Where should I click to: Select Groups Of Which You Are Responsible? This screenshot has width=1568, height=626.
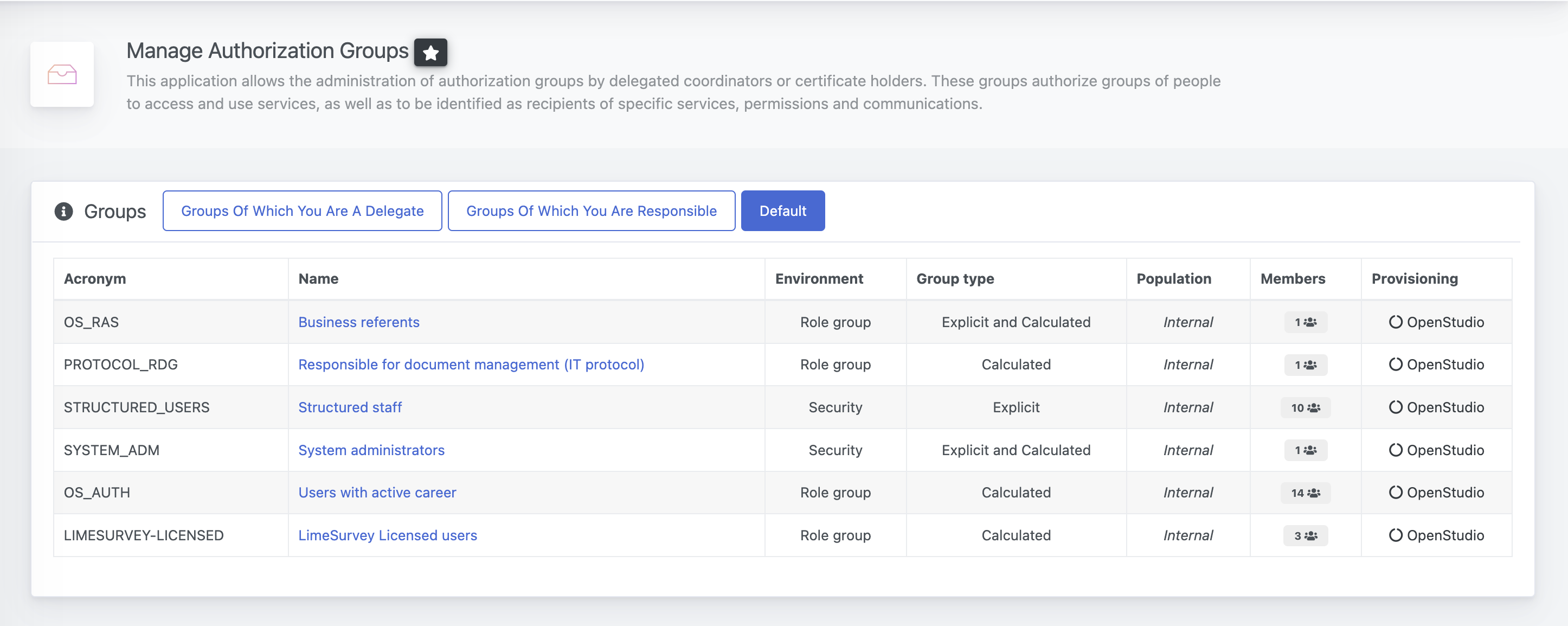click(x=591, y=210)
